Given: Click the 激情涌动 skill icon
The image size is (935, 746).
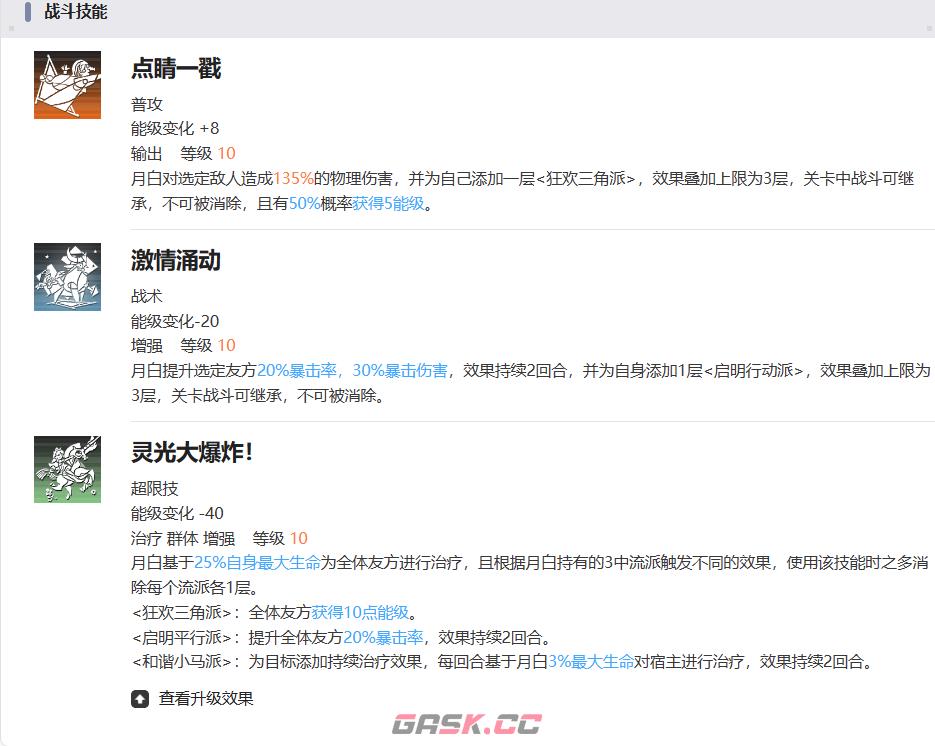Looking at the screenshot, I should point(67,277).
